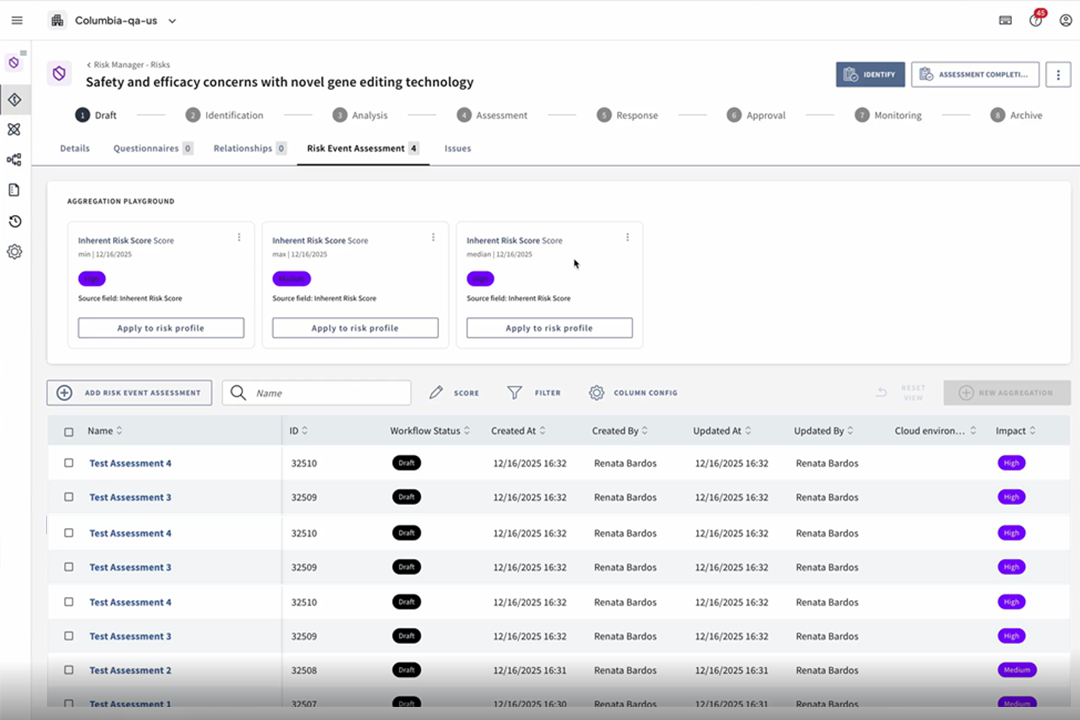
Task: Open the document icon in left sidebar
Action: pos(14,190)
